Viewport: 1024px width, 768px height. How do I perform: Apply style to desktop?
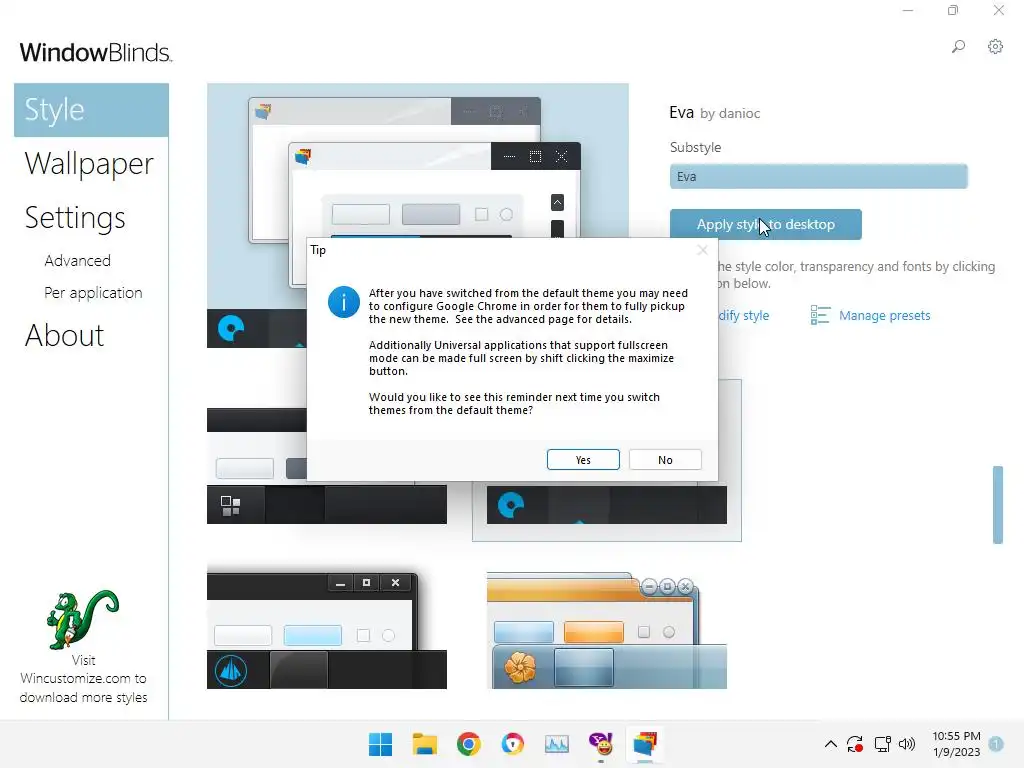click(x=765, y=225)
